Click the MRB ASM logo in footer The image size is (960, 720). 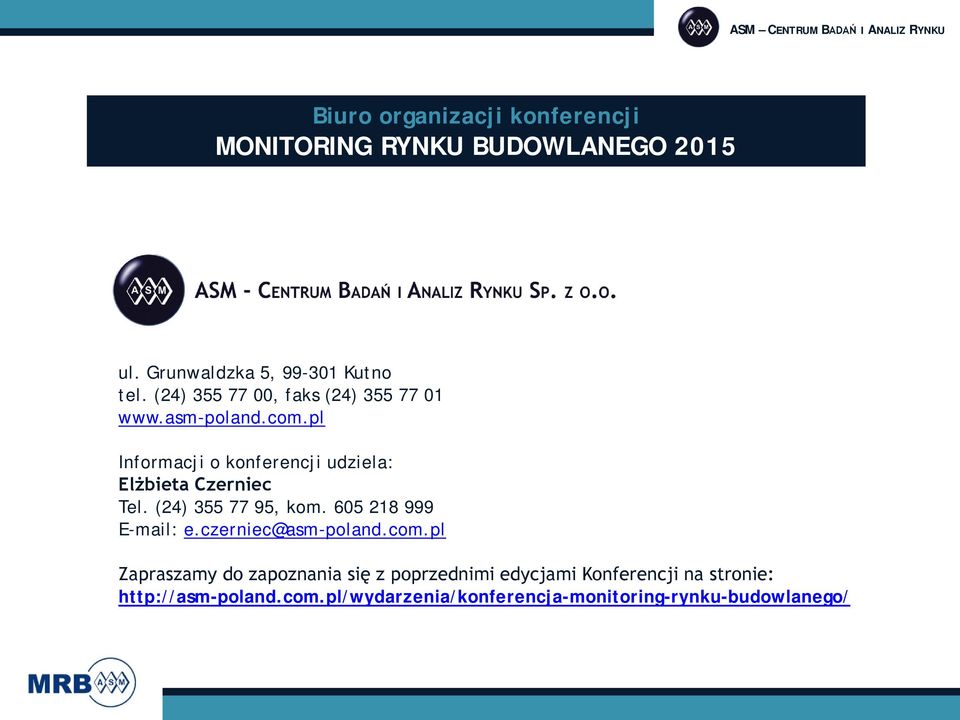pos(82,682)
